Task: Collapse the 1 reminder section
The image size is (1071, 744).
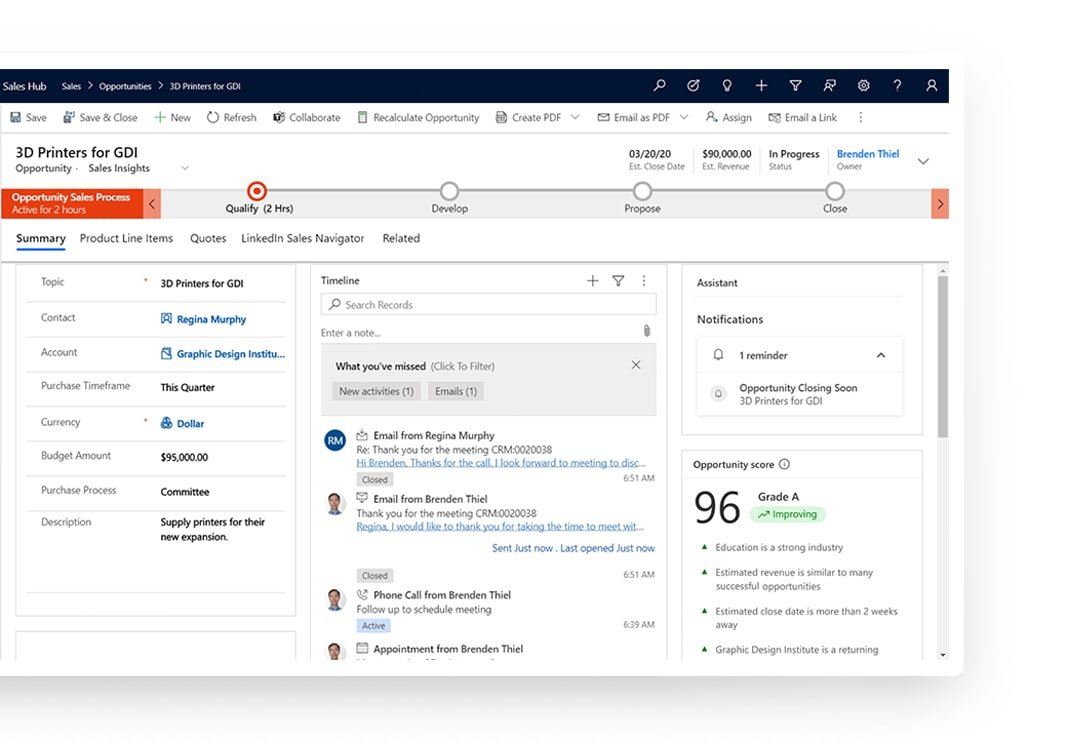Action: tap(880, 355)
